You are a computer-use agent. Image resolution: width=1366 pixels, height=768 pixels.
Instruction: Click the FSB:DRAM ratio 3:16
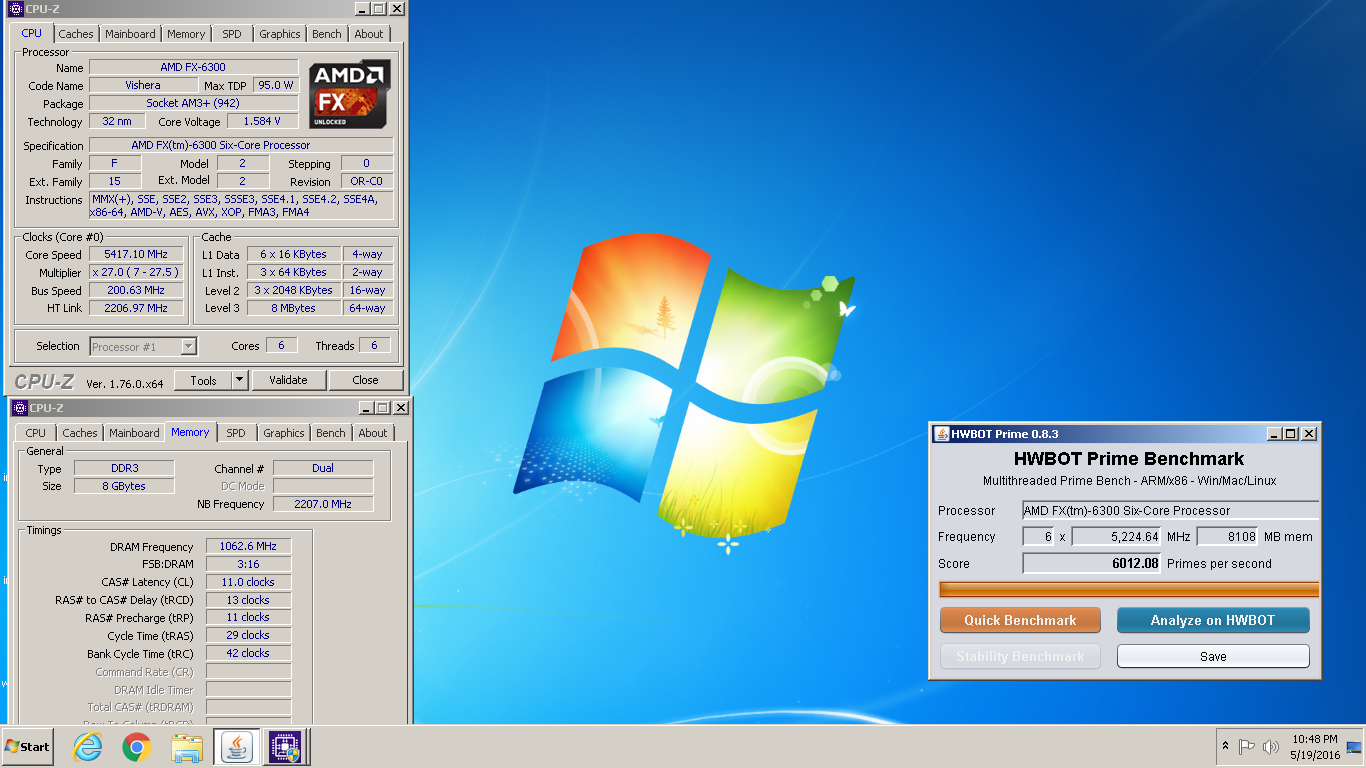click(249, 565)
